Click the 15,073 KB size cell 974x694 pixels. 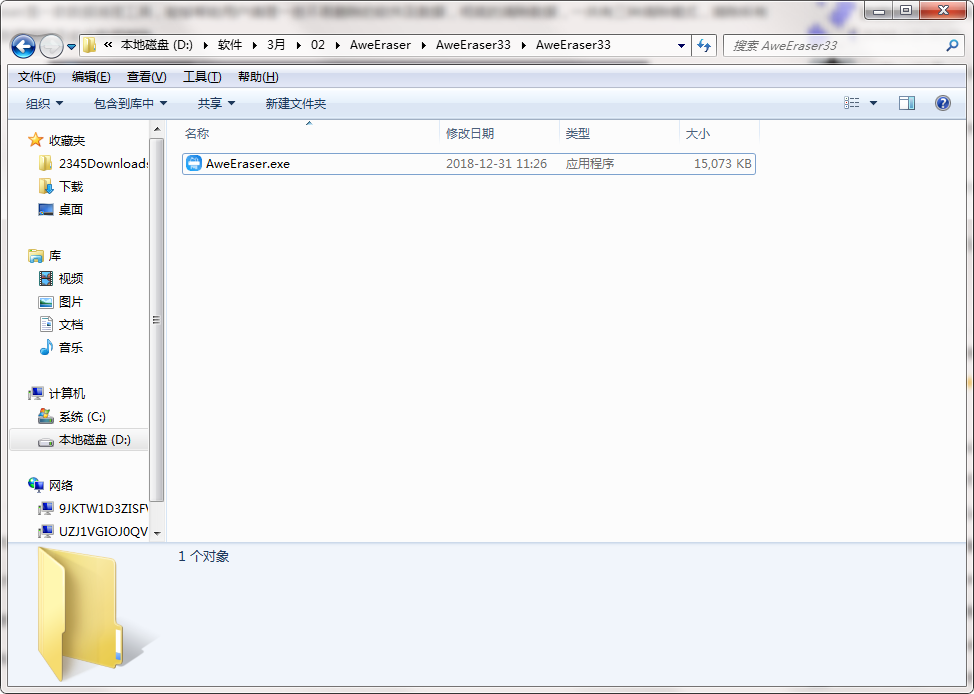[722, 164]
